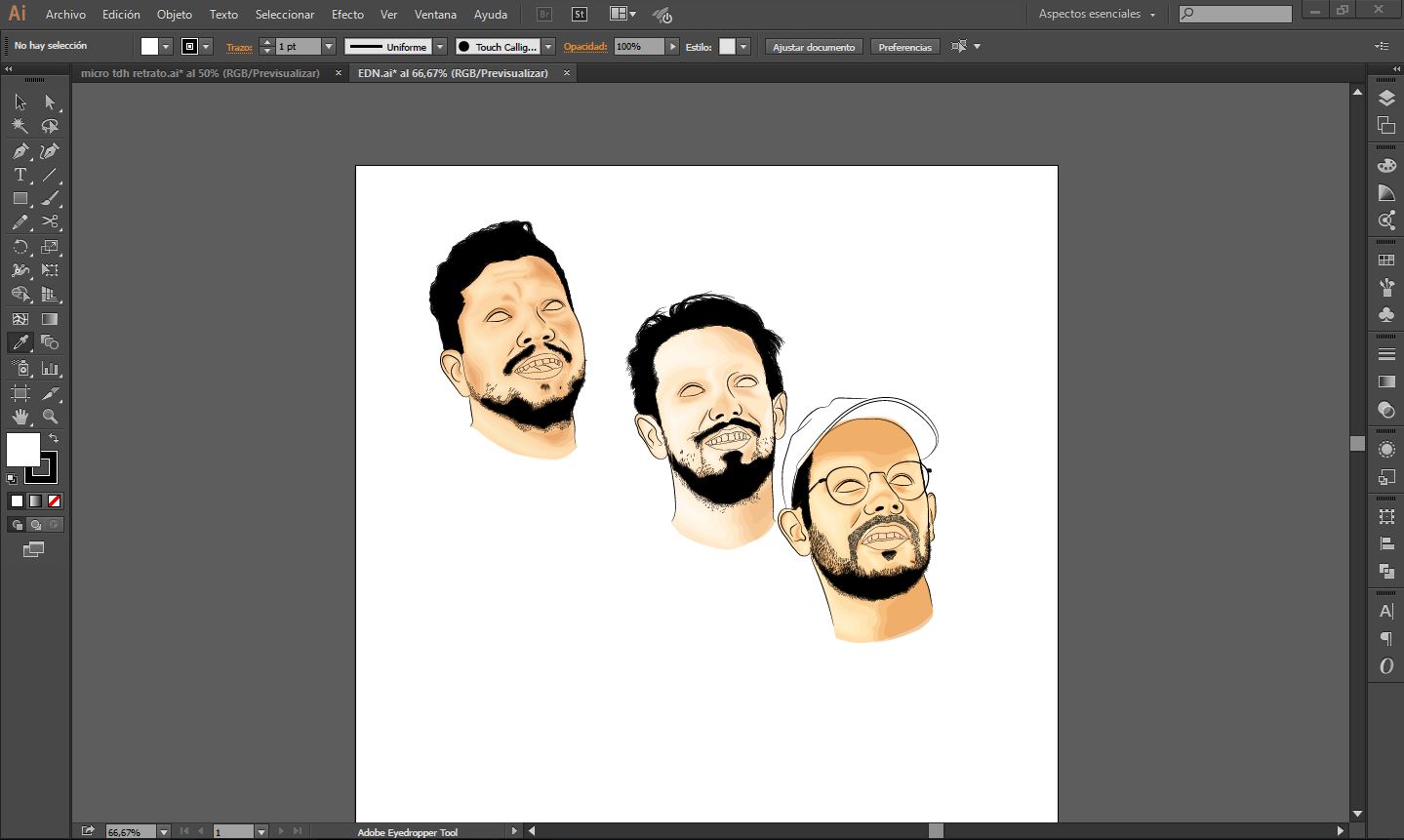
Task: Open the Objeto menu
Action: click(x=175, y=15)
